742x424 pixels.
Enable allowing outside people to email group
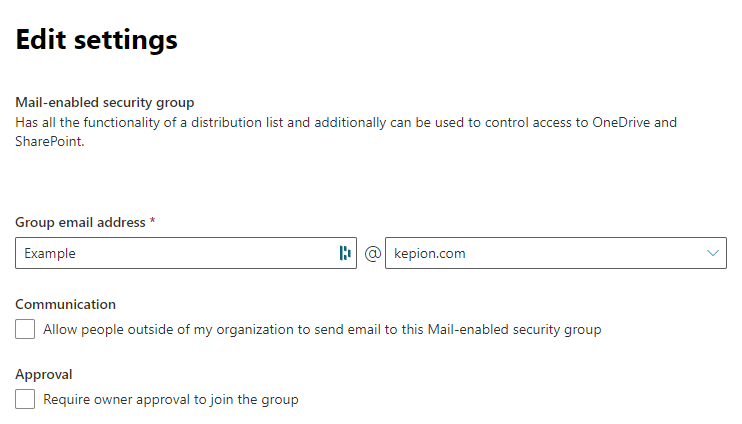pyautogui.click(x=25, y=329)
